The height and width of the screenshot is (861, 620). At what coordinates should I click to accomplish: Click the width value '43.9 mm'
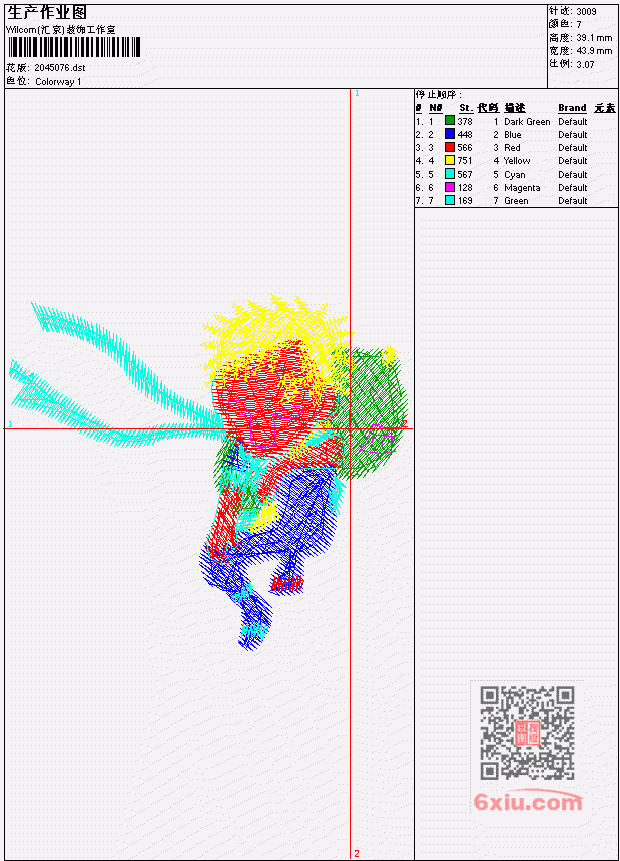pyautogui.click(x=594, y=51)
